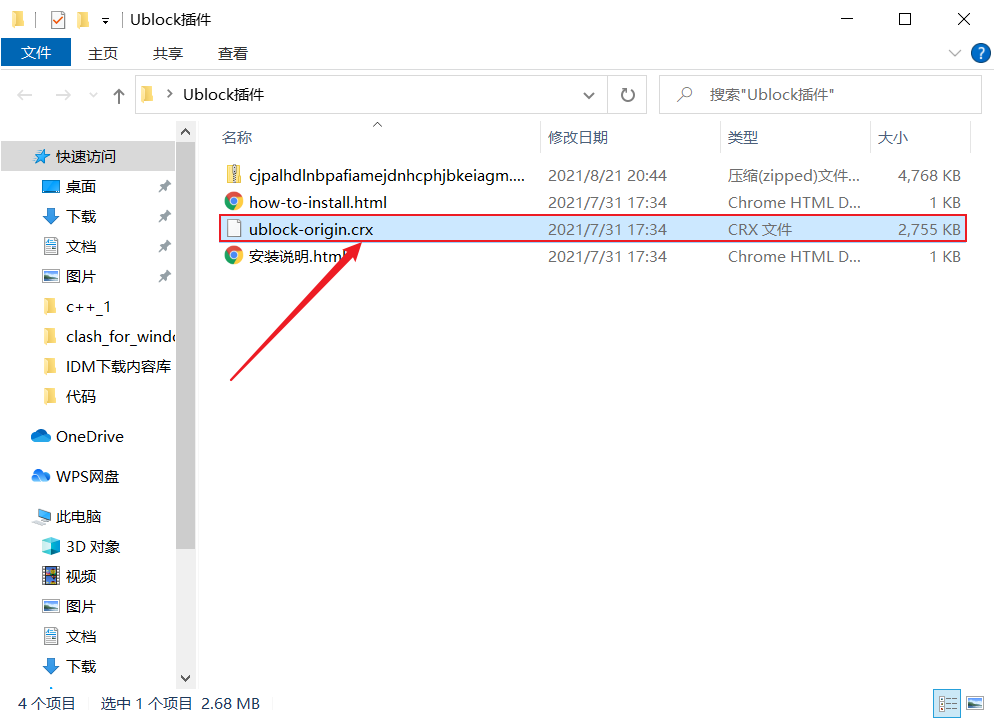Switch to the 共享 ribbon tab
This screenshot has height=719, width=995.
(168, 53)
